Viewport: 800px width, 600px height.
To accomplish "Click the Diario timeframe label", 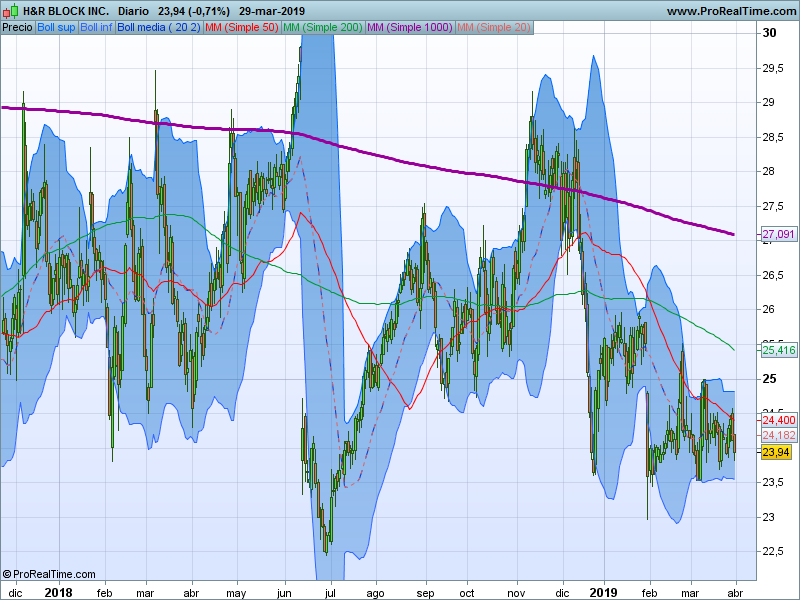I will pyautogui.click(x=133, y=11).
